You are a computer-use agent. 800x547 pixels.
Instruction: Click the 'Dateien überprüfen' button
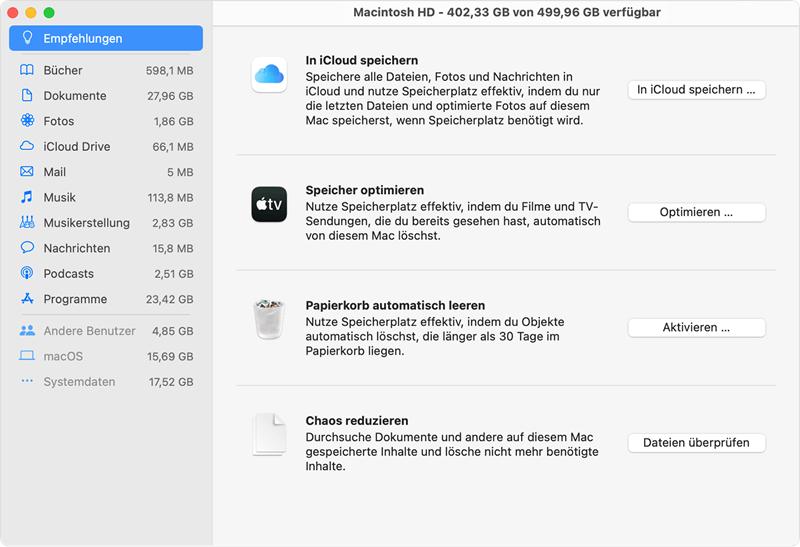pos(696,443)
